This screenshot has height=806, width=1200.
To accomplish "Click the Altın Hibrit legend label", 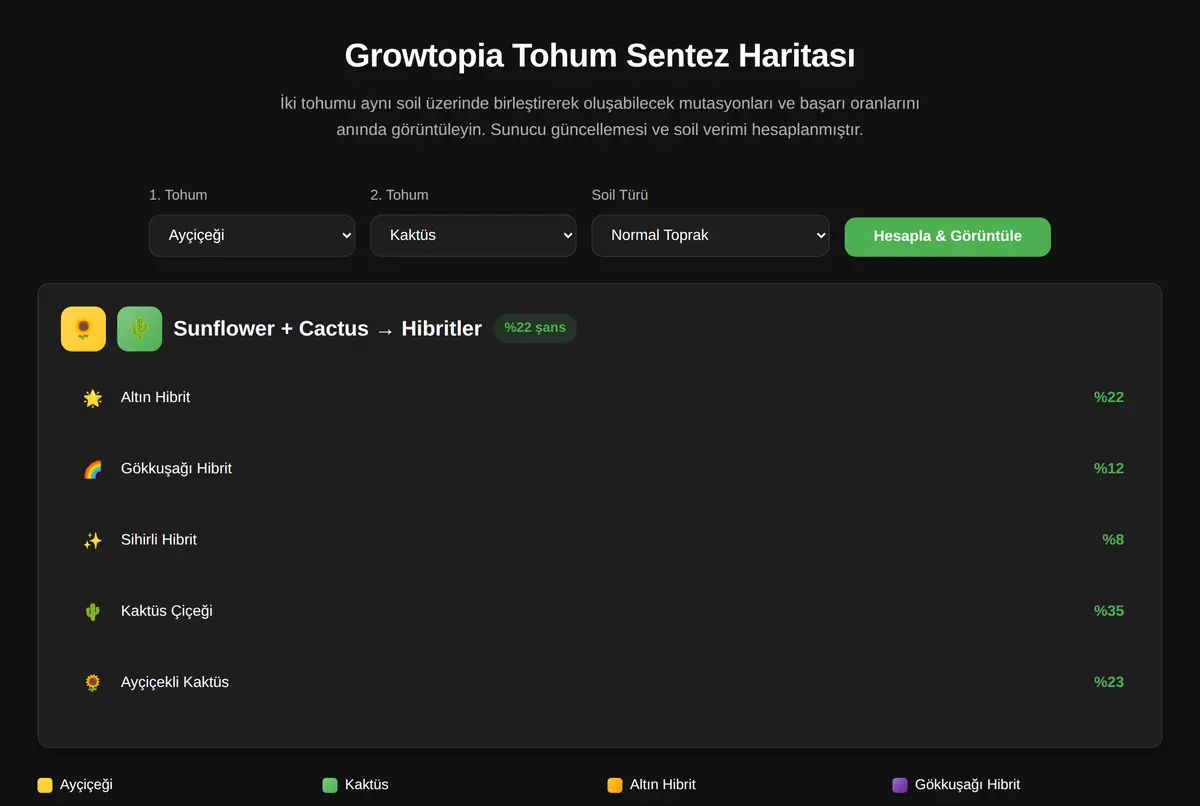I will click(663, 785).
